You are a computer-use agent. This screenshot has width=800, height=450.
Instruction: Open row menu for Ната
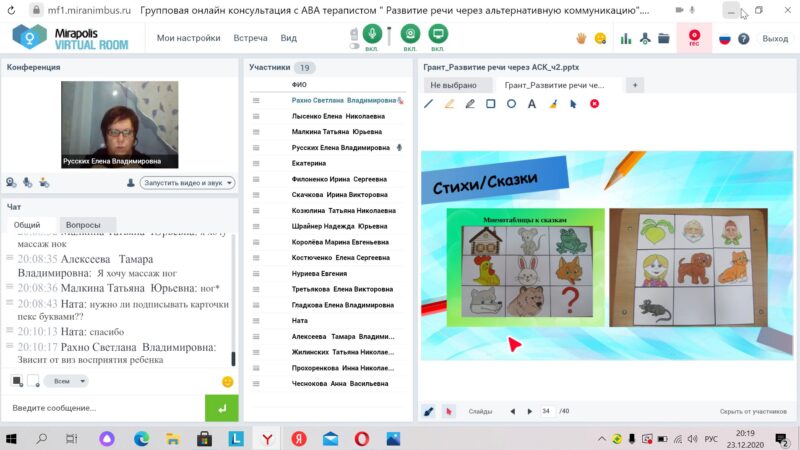pos(256,321)
